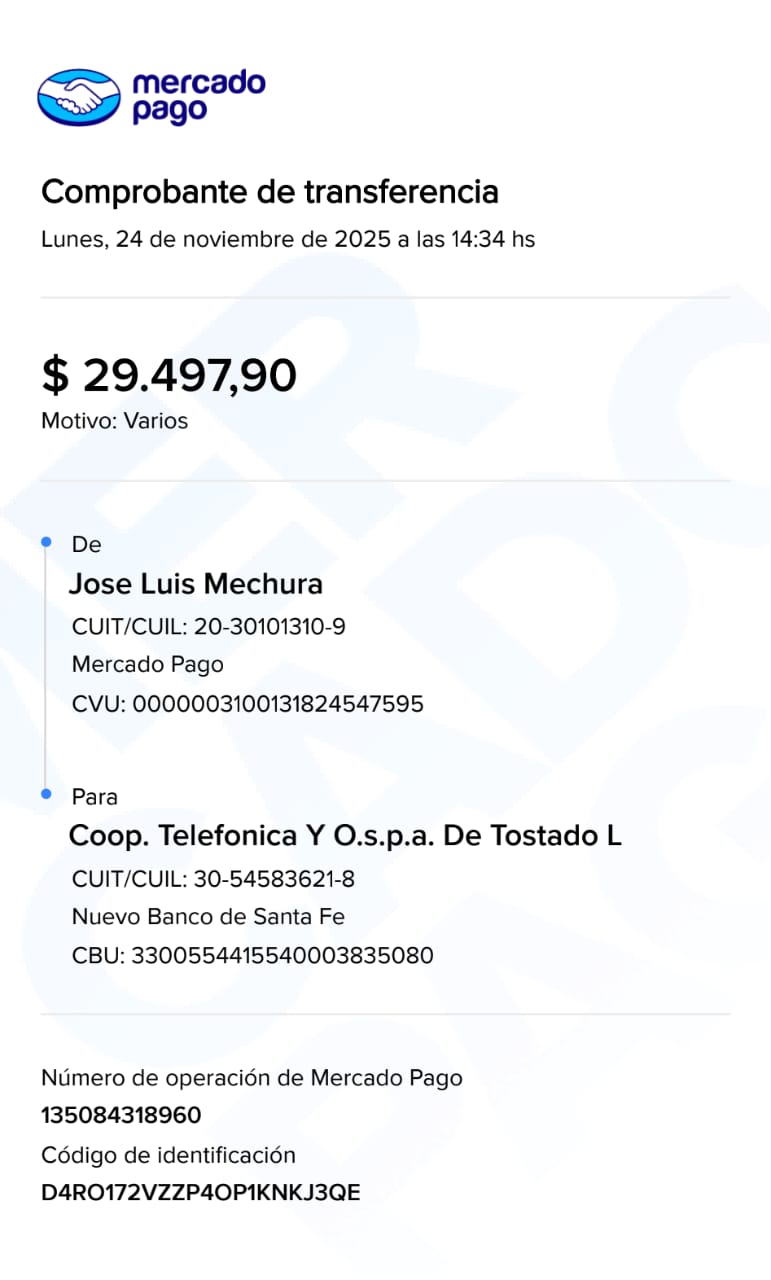Click recipient Coop. Telefonica Y O.s.p.a. De Tostado
The width and height of the screenshot is (771, 1280).
pos(344,836)
